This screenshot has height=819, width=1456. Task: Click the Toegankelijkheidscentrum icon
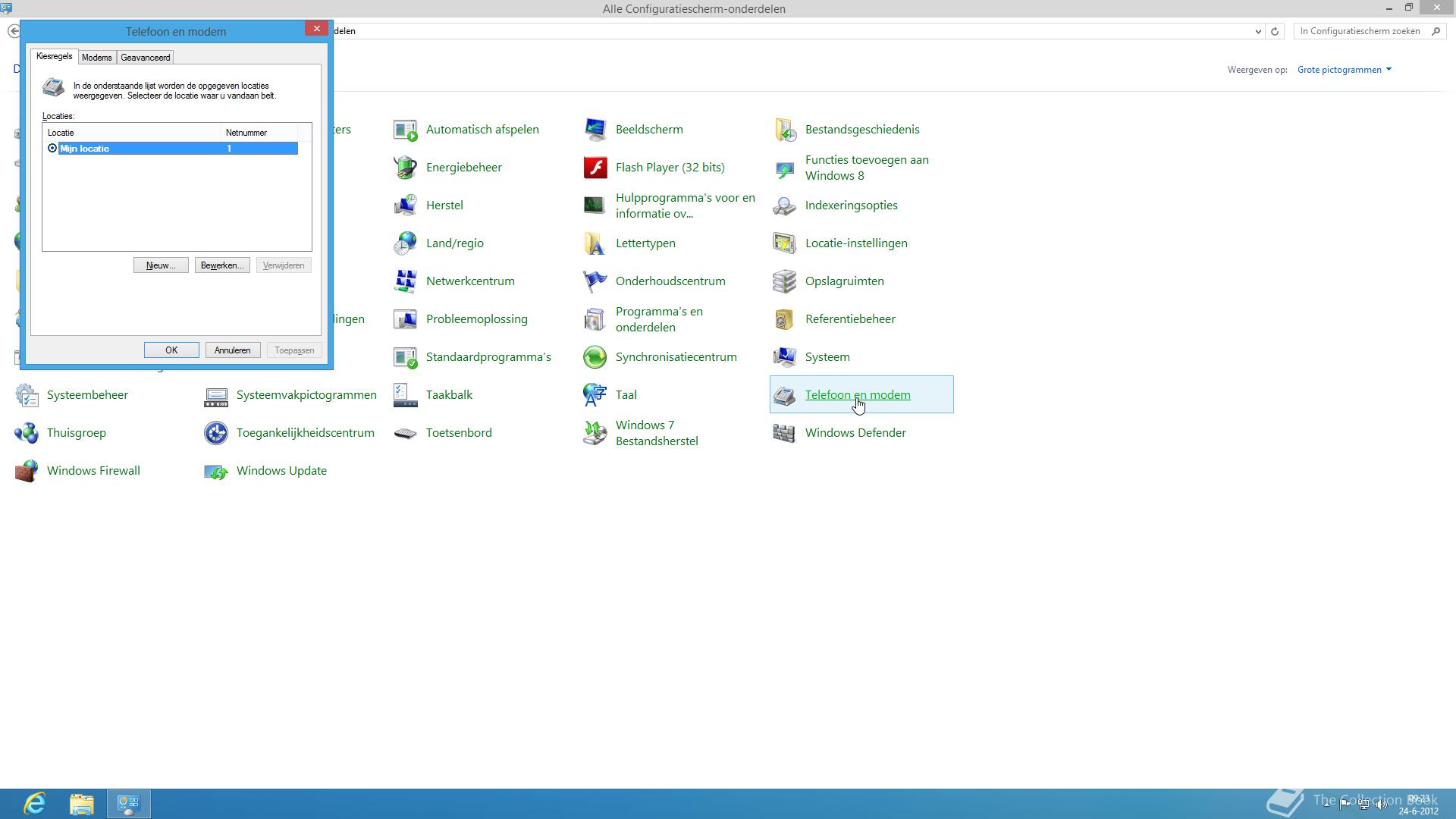tap(216, 433)
